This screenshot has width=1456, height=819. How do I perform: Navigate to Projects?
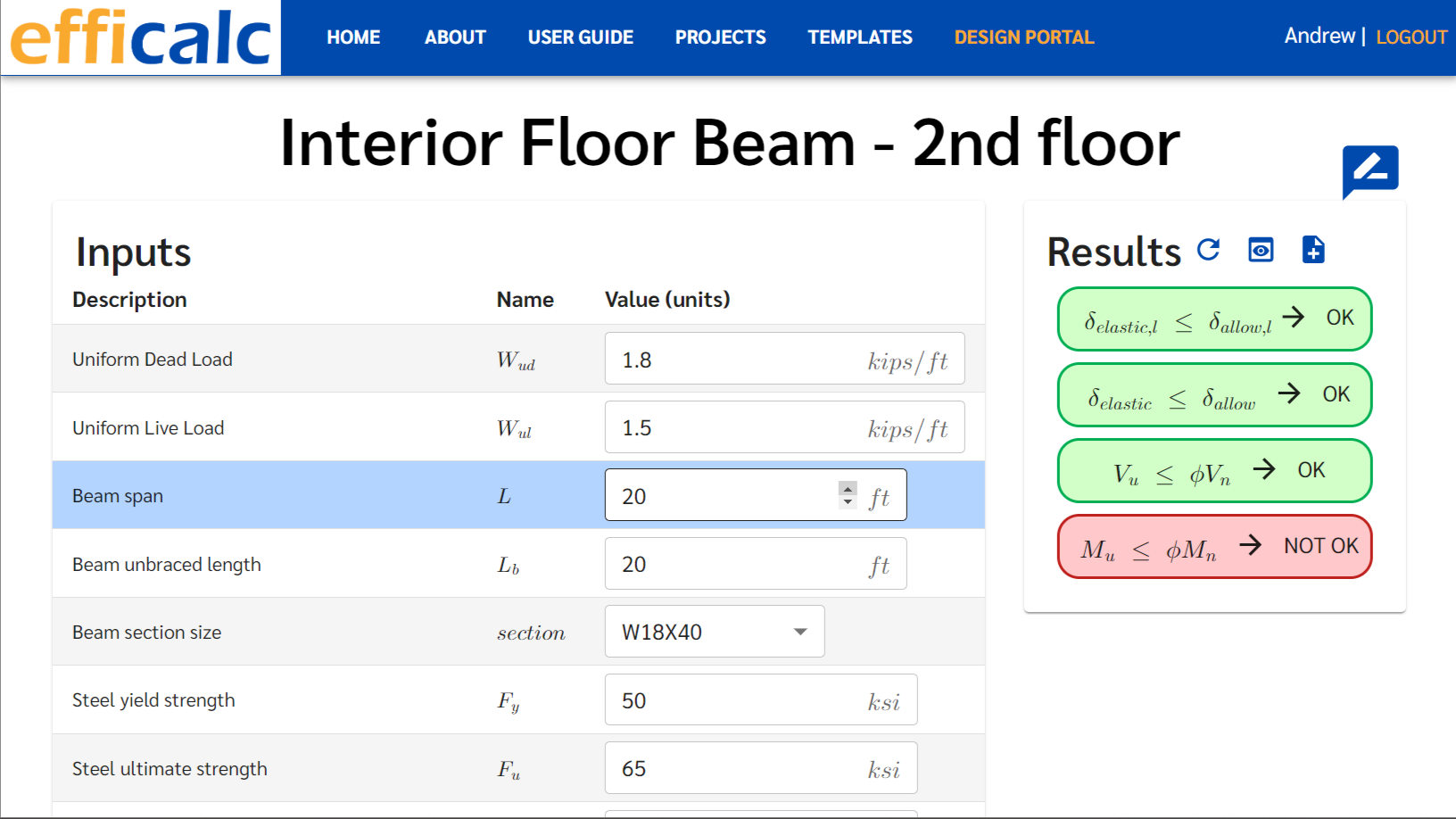[720, 37]
